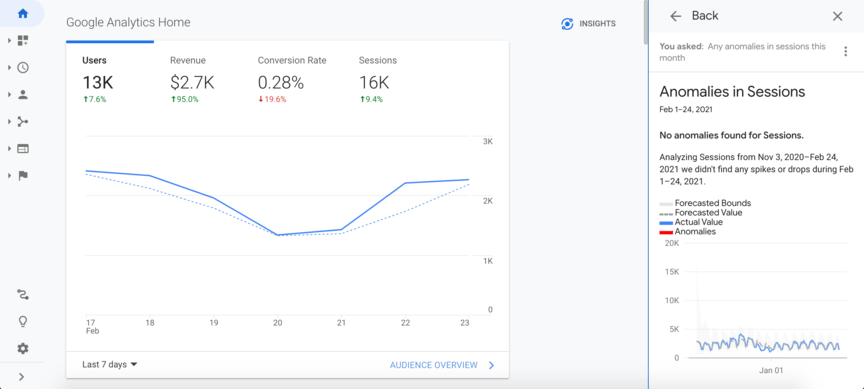The height and width of the screenshot is (389, 864).
Task: Open the Audience person icon
Action: click(23, 94)
